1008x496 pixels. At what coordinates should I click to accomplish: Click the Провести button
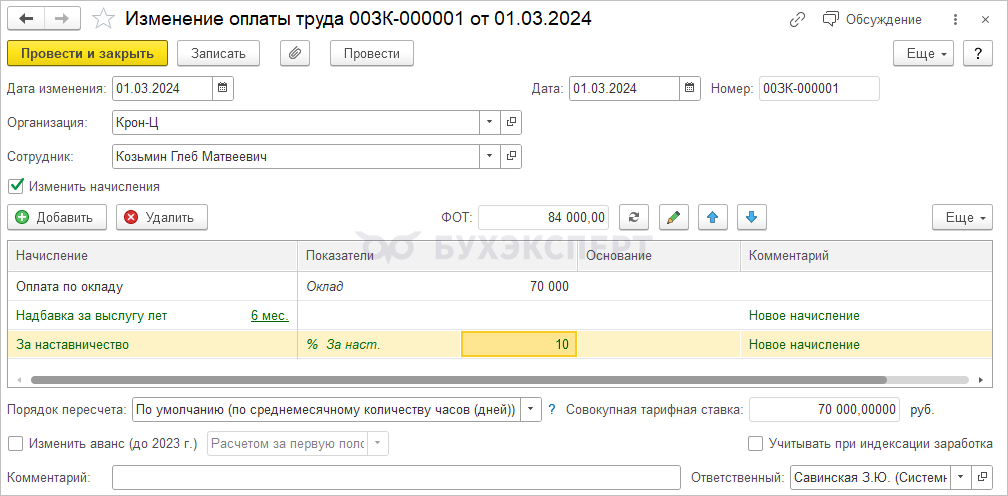coord(372,53)
